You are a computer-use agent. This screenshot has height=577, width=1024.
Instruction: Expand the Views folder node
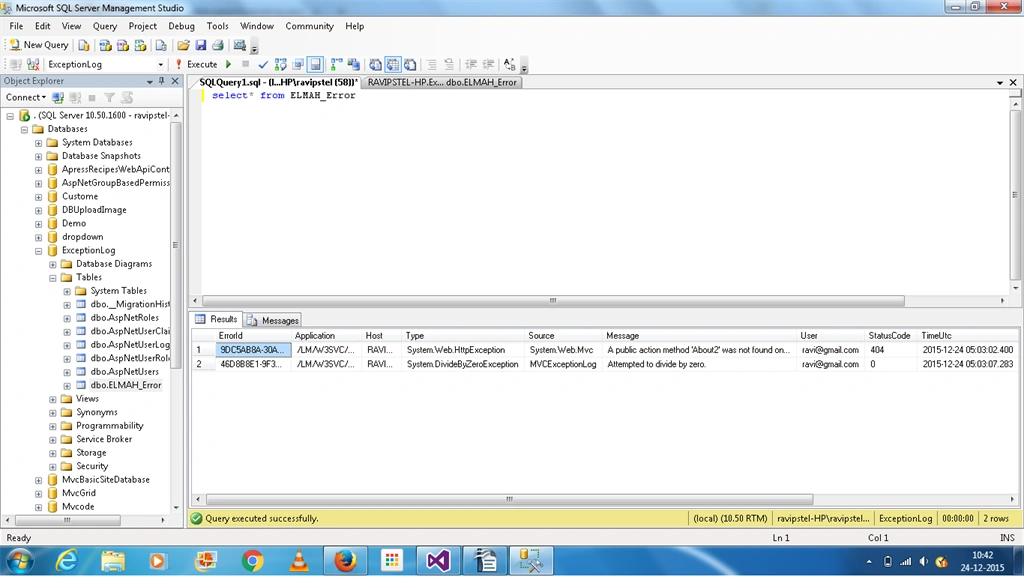[53, 399]
